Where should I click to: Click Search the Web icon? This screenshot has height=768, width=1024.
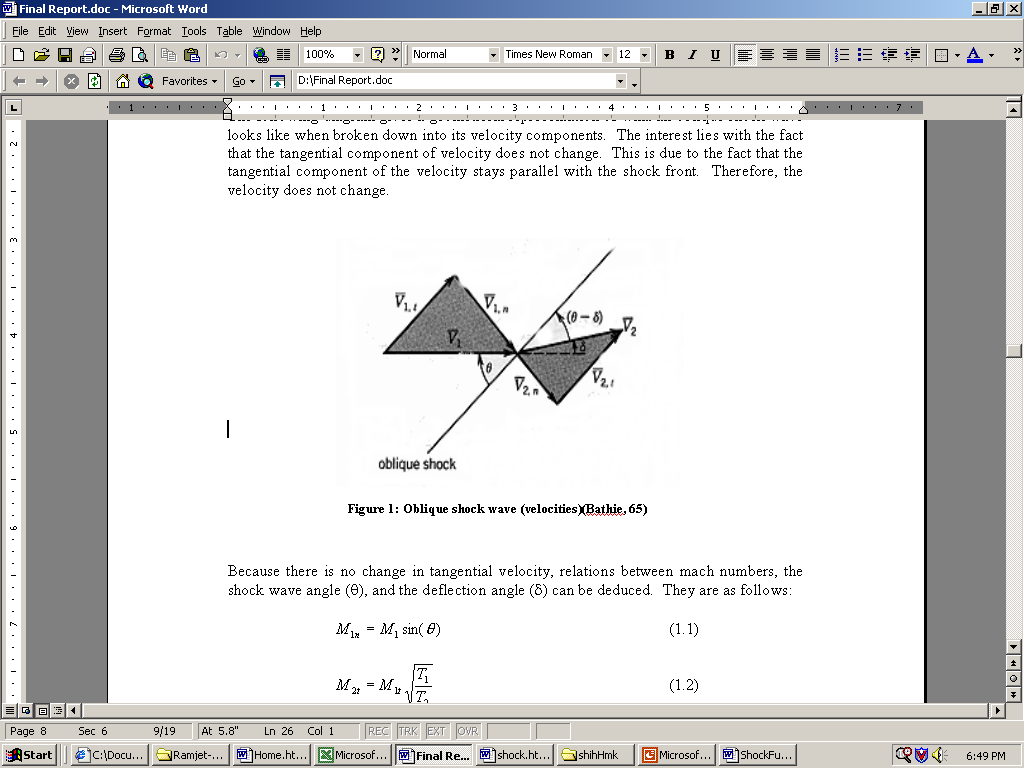point(146,81)
